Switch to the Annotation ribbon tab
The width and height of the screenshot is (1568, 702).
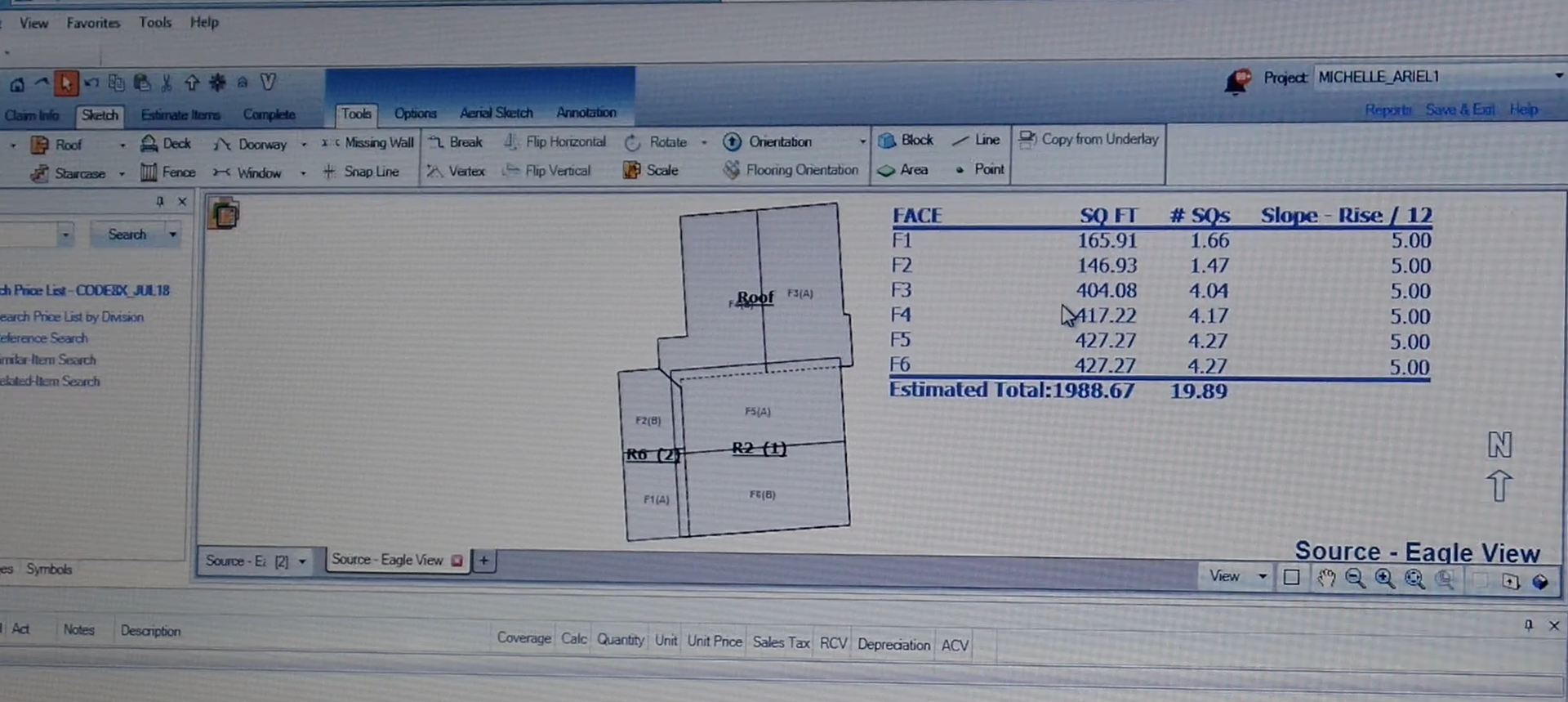[x=586, y=113]
